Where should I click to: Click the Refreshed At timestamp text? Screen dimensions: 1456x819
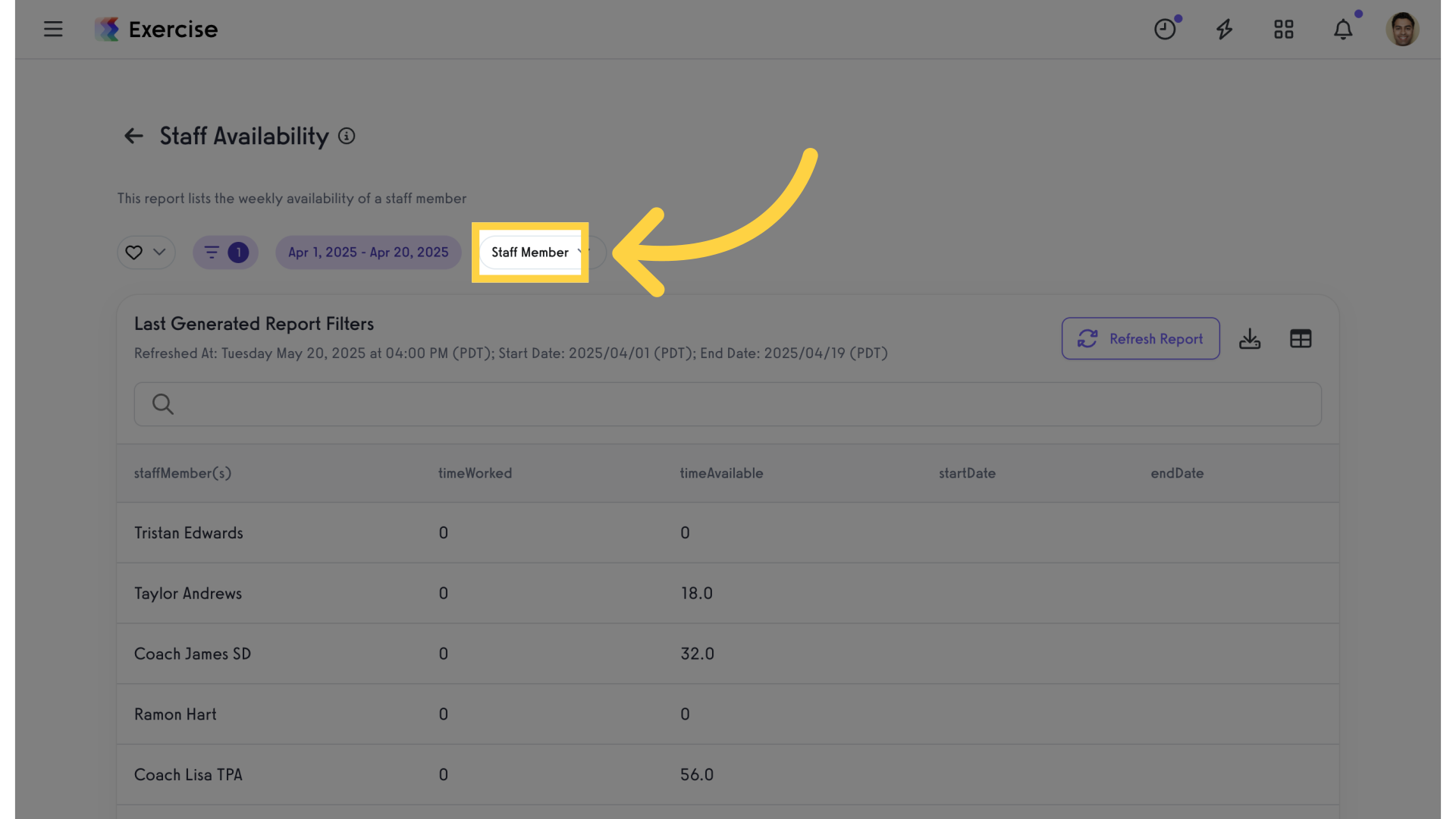(x=511, y=353)
